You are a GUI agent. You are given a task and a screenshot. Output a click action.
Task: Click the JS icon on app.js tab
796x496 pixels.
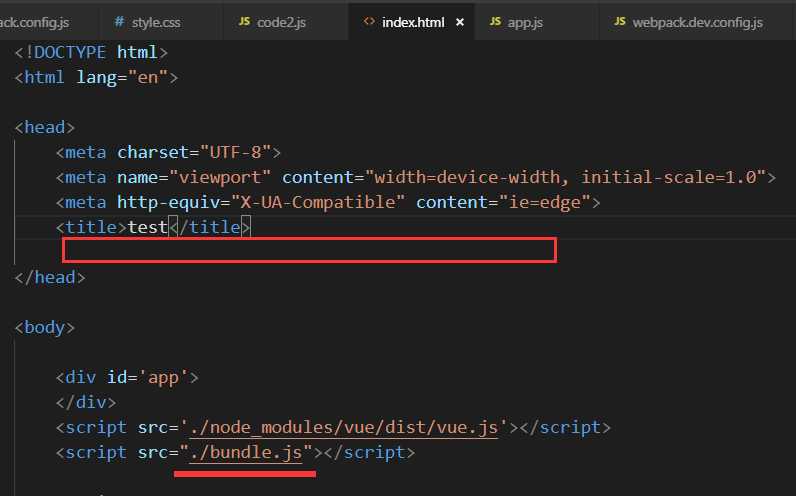496,21
